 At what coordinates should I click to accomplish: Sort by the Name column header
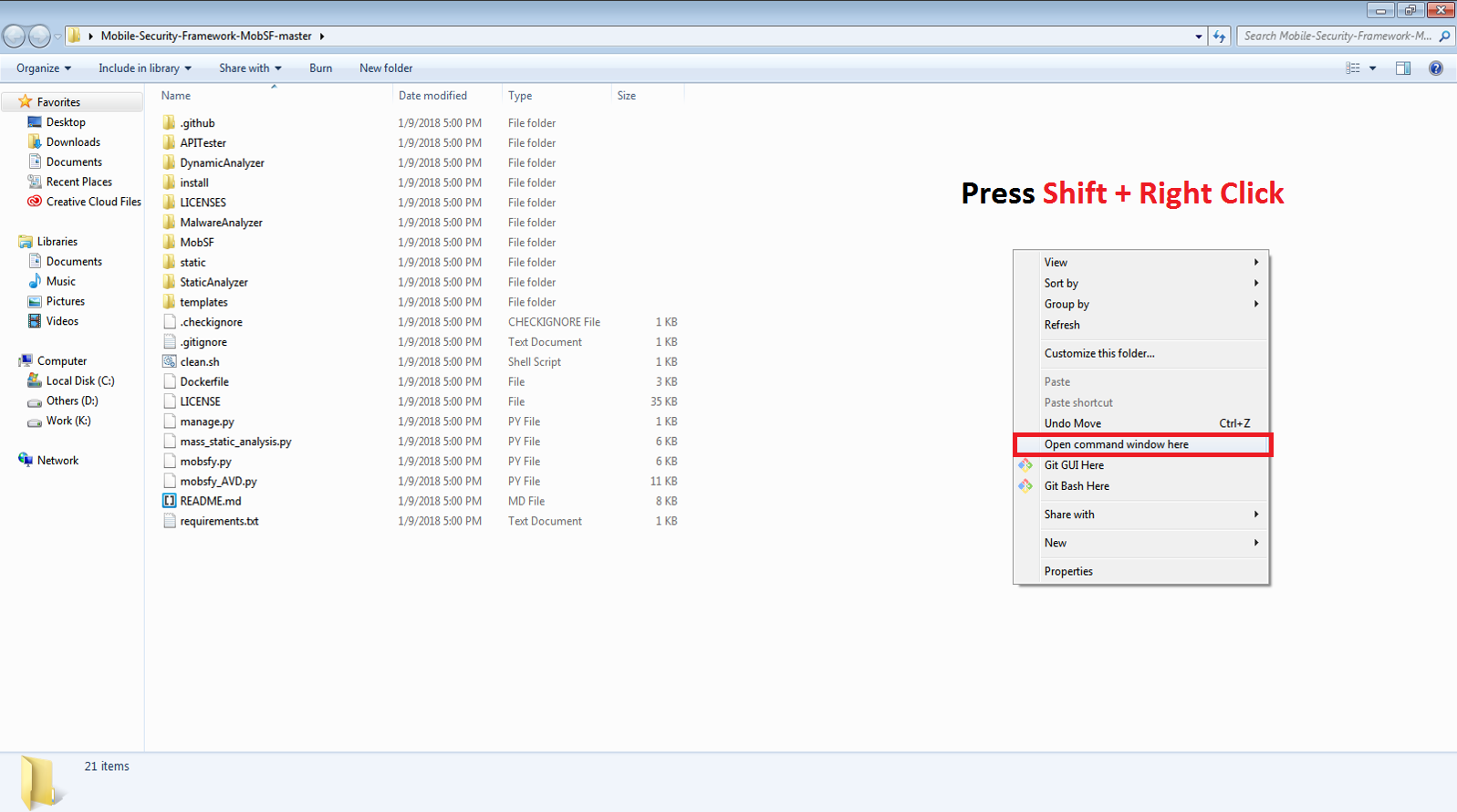[x=176, y=95]
